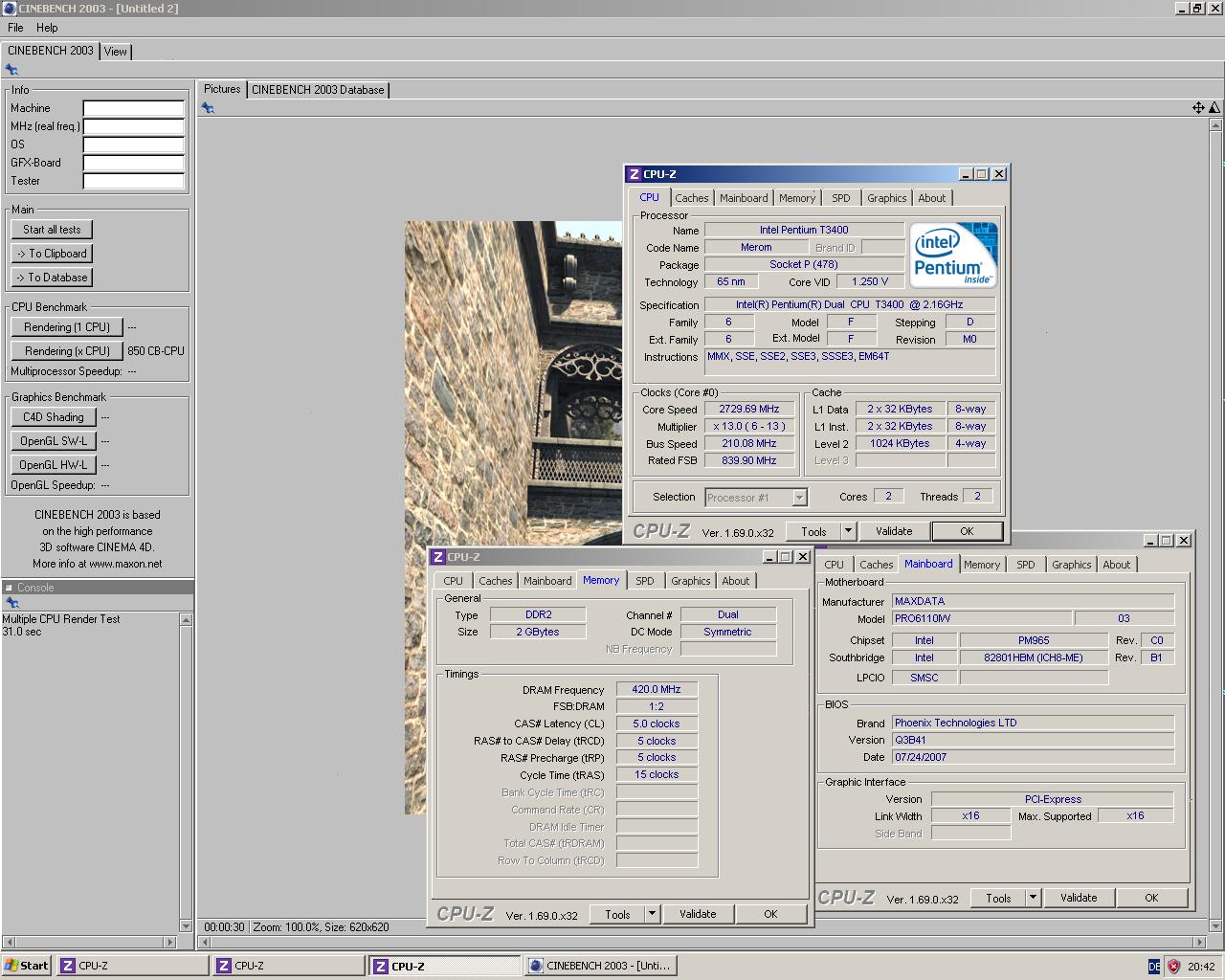Screen dimensions: 1225x980
Task: Click the To Database button
Action: [x=52, y=278]
